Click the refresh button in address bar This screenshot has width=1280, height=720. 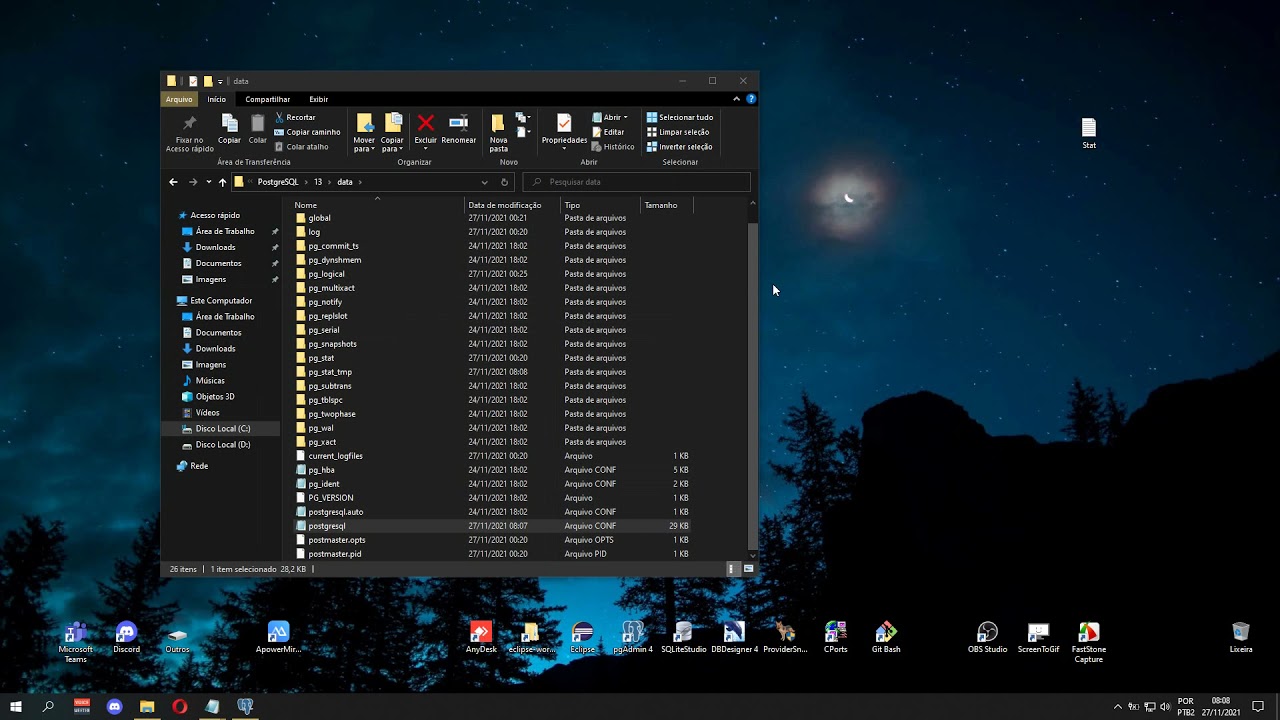(x=504, y=182)
